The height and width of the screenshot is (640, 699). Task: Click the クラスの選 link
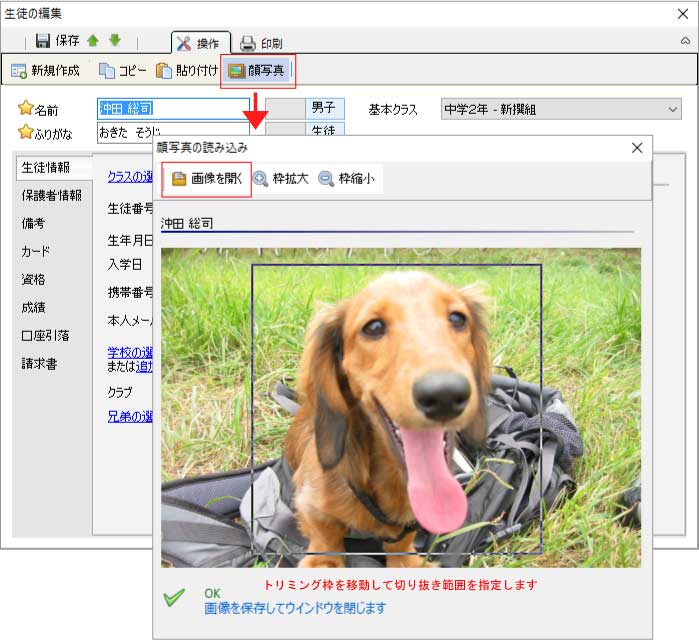130,176
